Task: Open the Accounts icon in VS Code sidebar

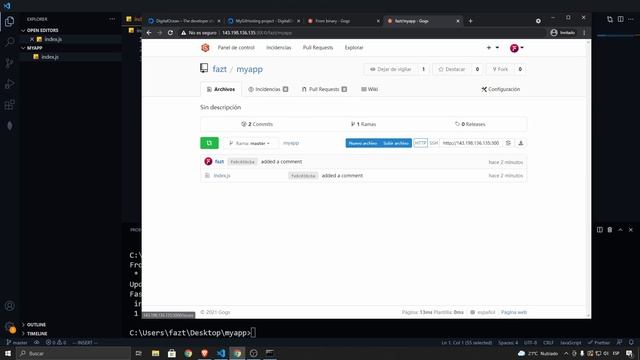Action: point(9,306)
